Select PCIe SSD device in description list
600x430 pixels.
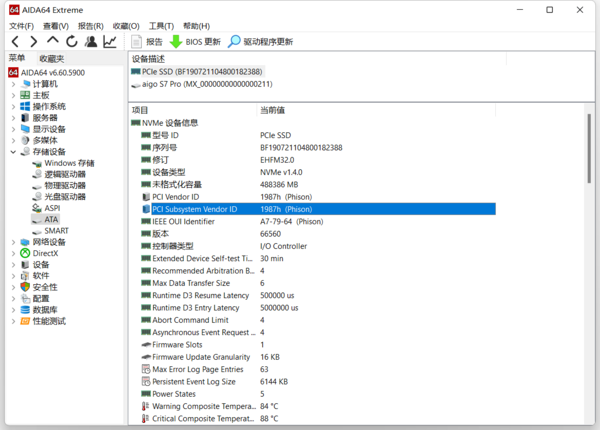[x=197, y=72]
